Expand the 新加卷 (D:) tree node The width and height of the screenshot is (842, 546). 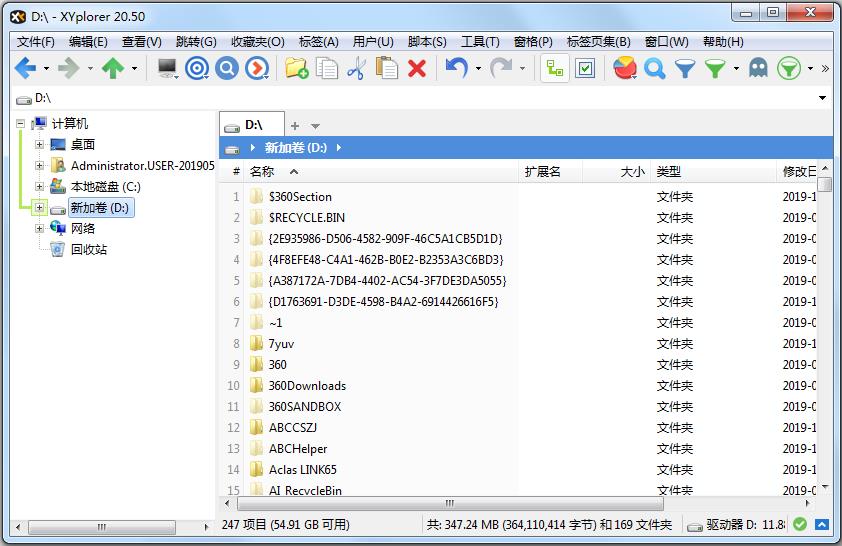click(39, 207)
